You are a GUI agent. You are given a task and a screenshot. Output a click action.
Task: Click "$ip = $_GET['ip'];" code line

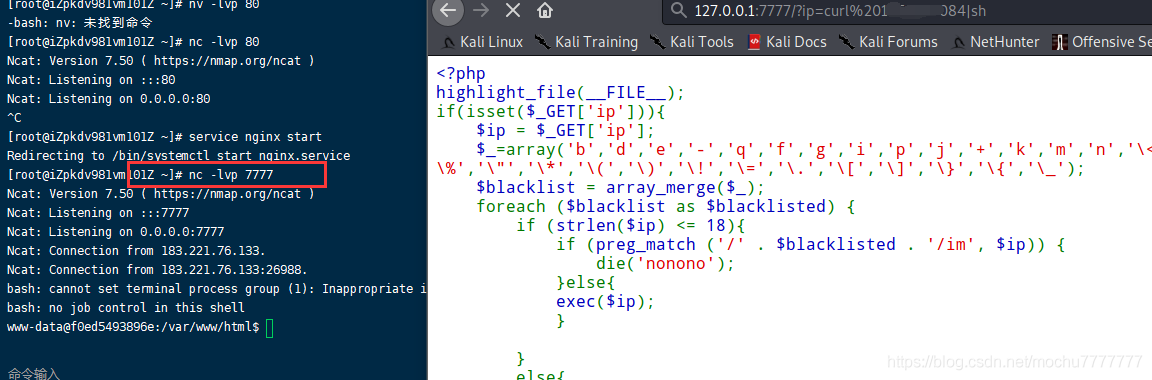coord(565,132)
